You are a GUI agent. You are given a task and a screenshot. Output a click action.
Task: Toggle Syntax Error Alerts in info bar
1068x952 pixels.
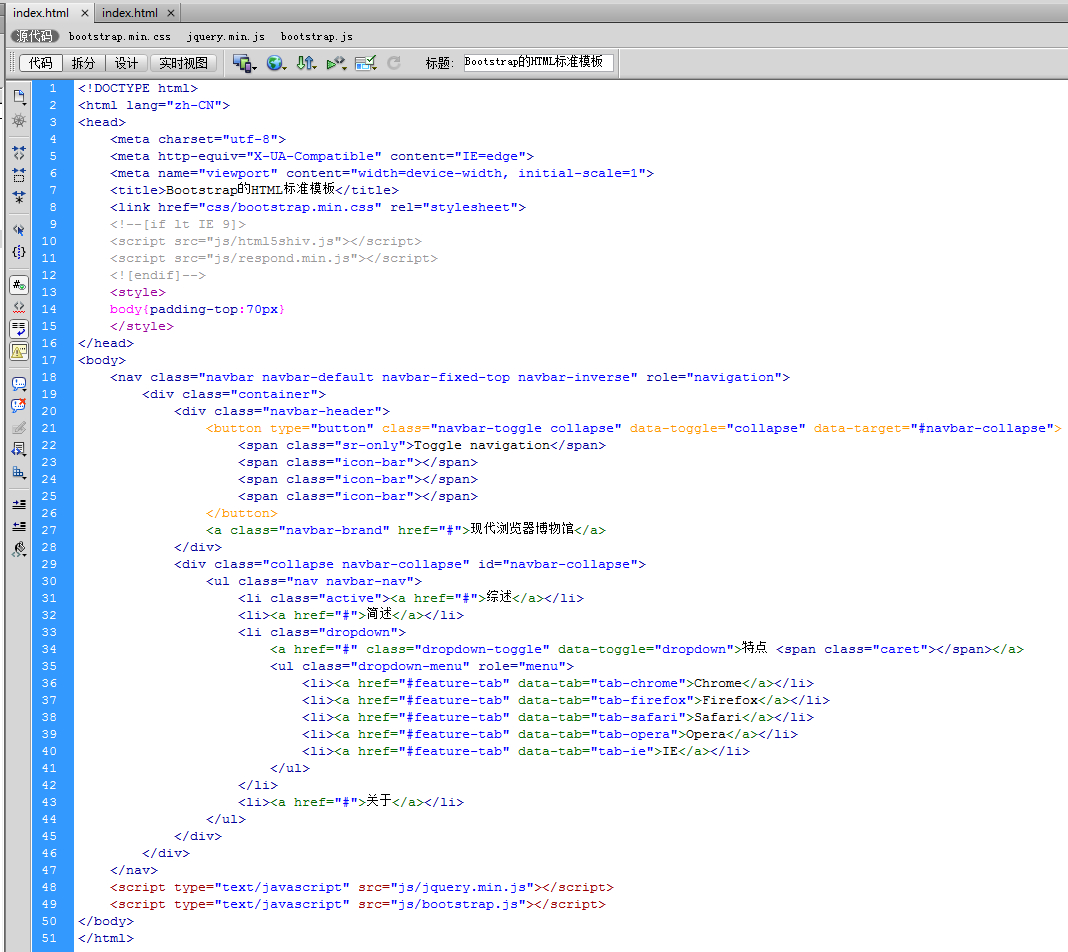click(19, 351)
